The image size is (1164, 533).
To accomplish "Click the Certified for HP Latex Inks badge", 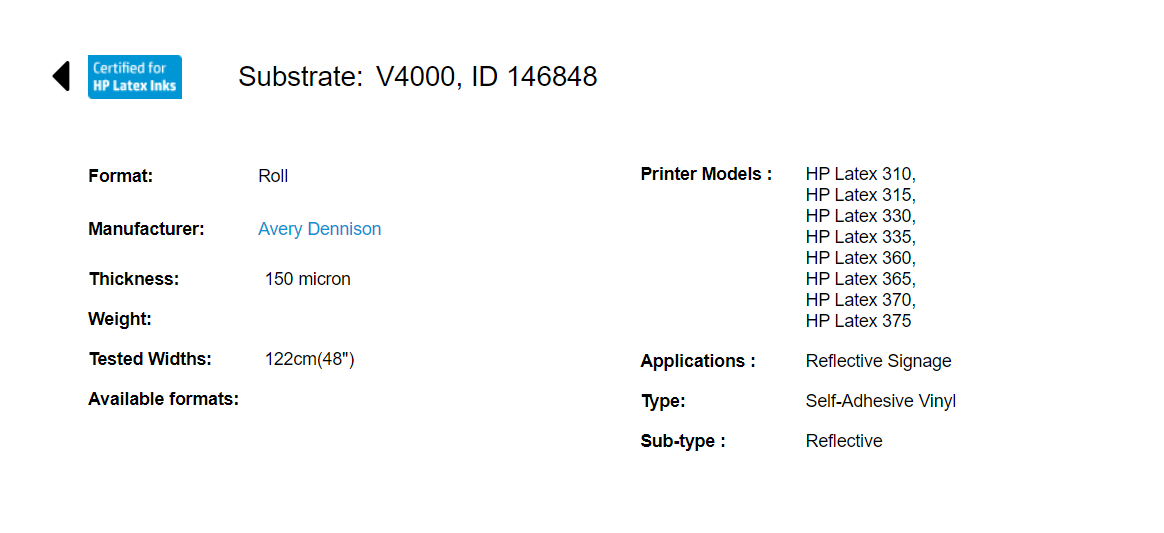I will (x=135, y=76).
